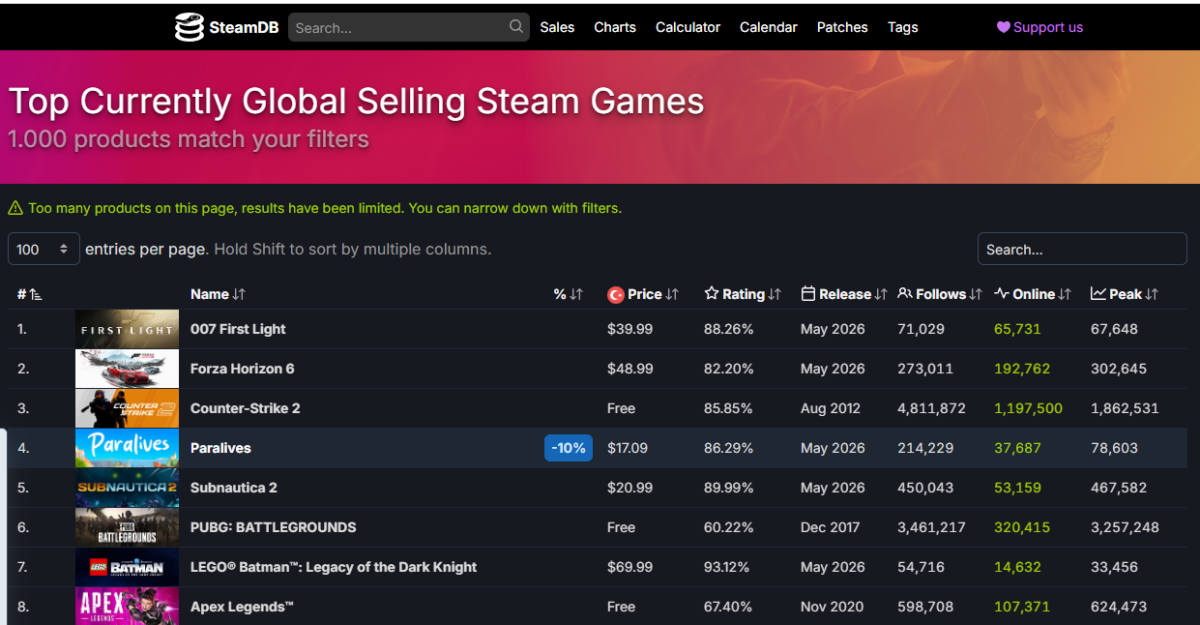Open the Calculator menu item

pyautogui.click(x=688, y=27)
